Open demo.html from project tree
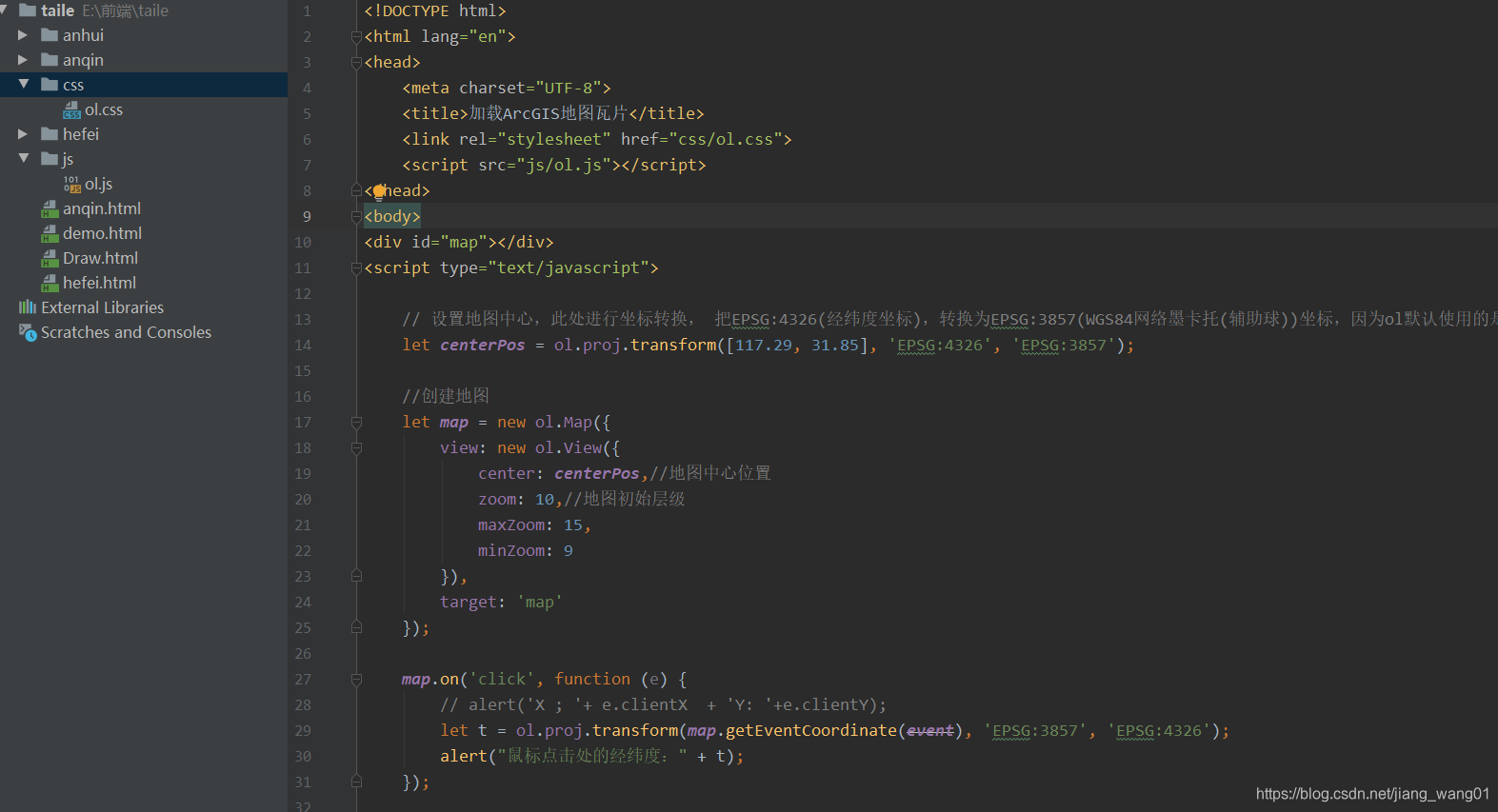Screen dimensions: 1498x812 tap(102, 233)
